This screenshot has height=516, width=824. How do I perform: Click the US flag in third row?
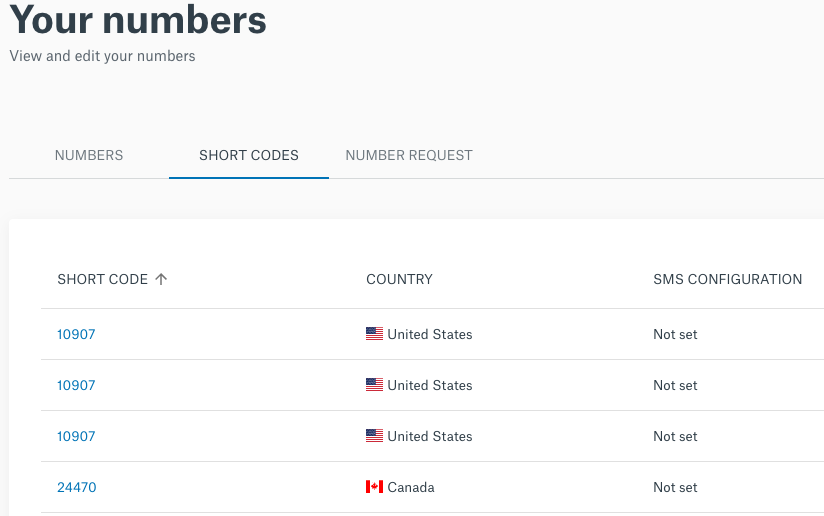click(374, 436)
